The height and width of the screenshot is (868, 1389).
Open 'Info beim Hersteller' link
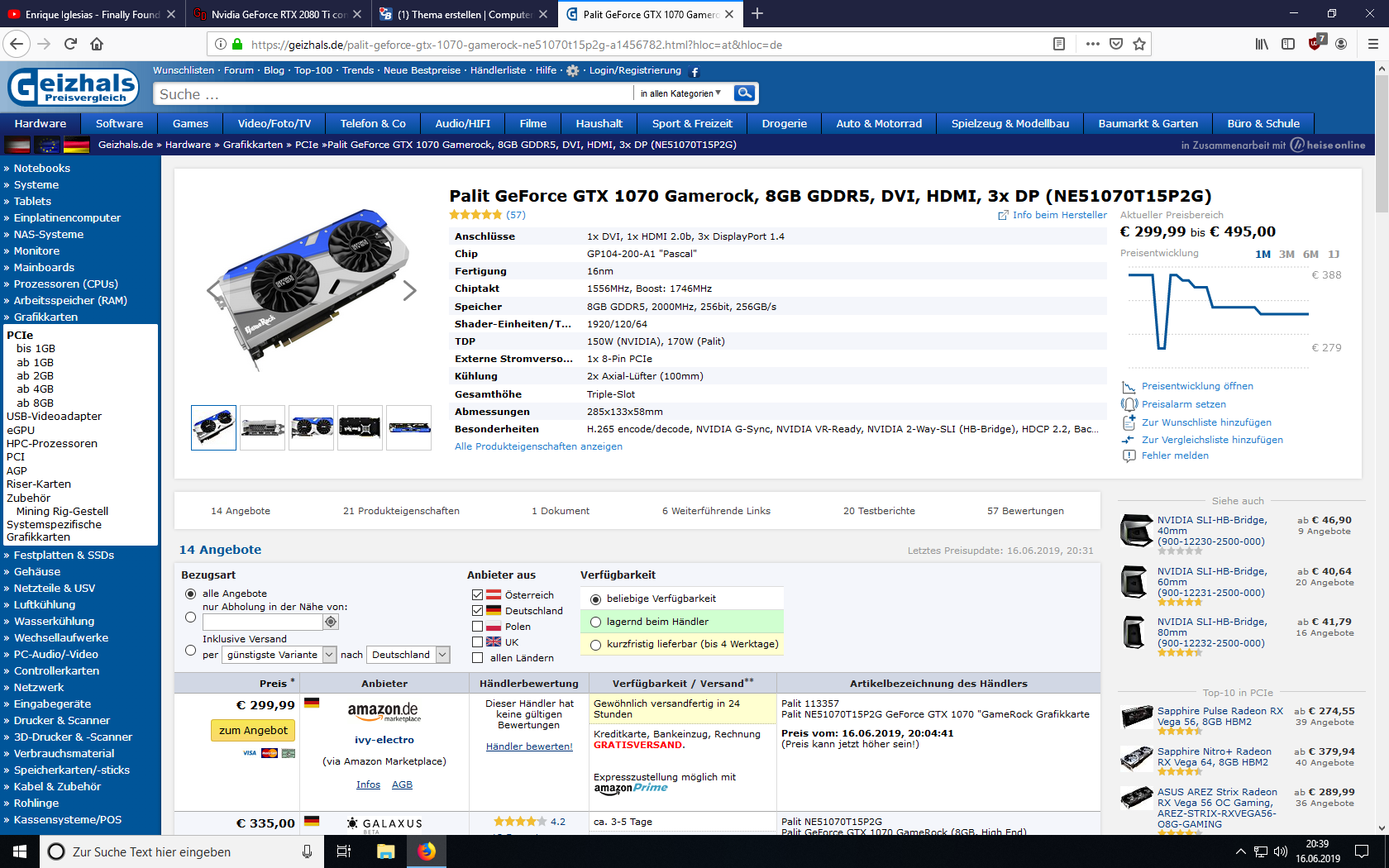click(x=1059, y=215)
